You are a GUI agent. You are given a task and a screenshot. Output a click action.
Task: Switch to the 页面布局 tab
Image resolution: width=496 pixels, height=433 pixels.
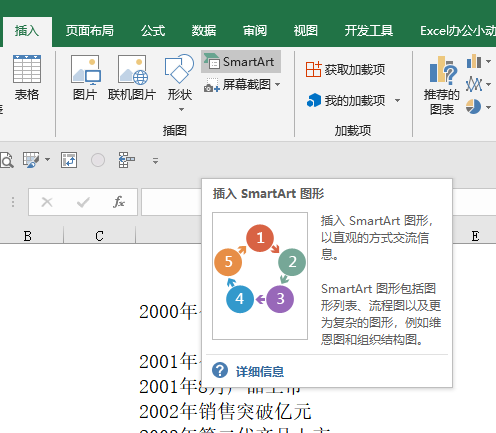click(89, 31)
